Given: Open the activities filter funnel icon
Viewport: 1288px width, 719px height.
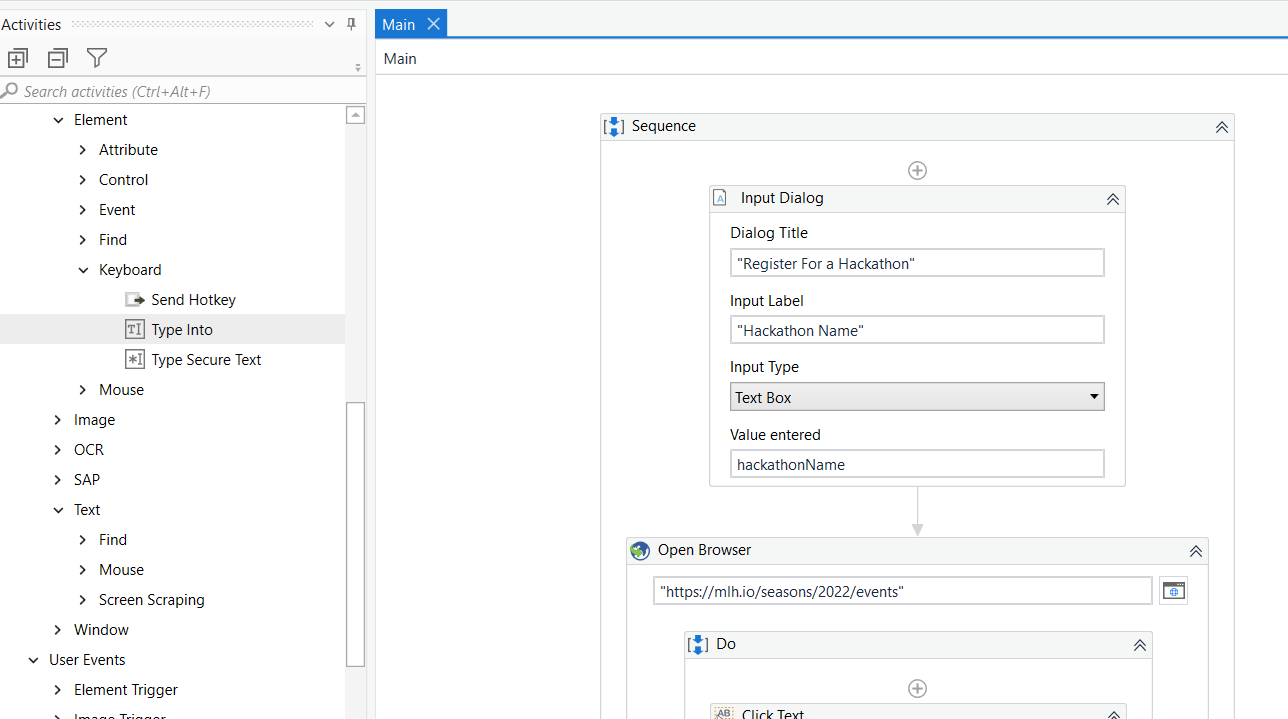Looking at the screenshot, I should [97, 58].
